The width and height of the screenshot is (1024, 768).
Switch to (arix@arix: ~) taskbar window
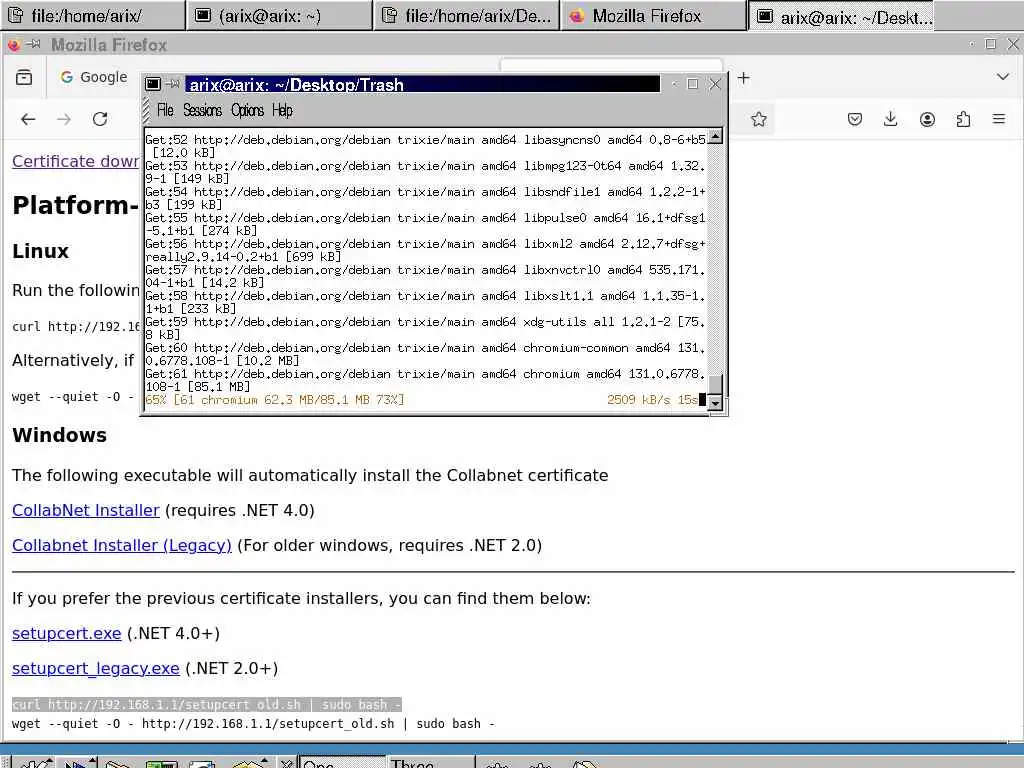(279, 16)
